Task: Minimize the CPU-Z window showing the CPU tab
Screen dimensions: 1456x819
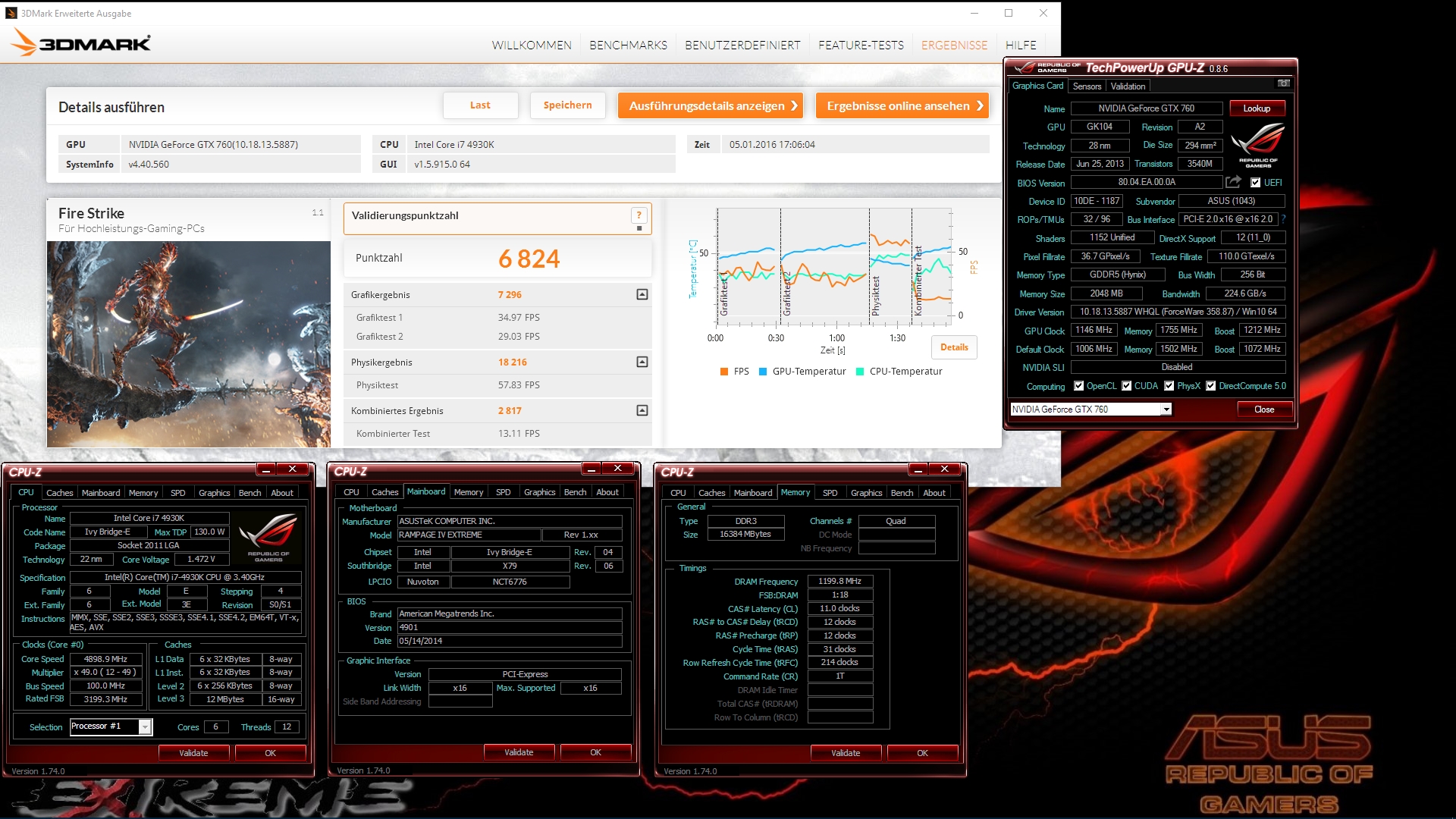Action: 265,469
